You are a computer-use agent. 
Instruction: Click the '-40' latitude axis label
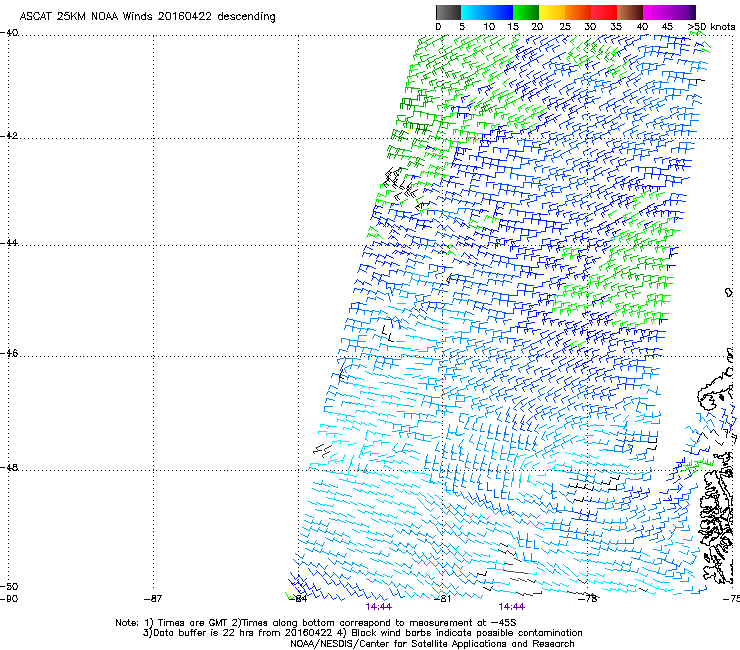(9, 33)
